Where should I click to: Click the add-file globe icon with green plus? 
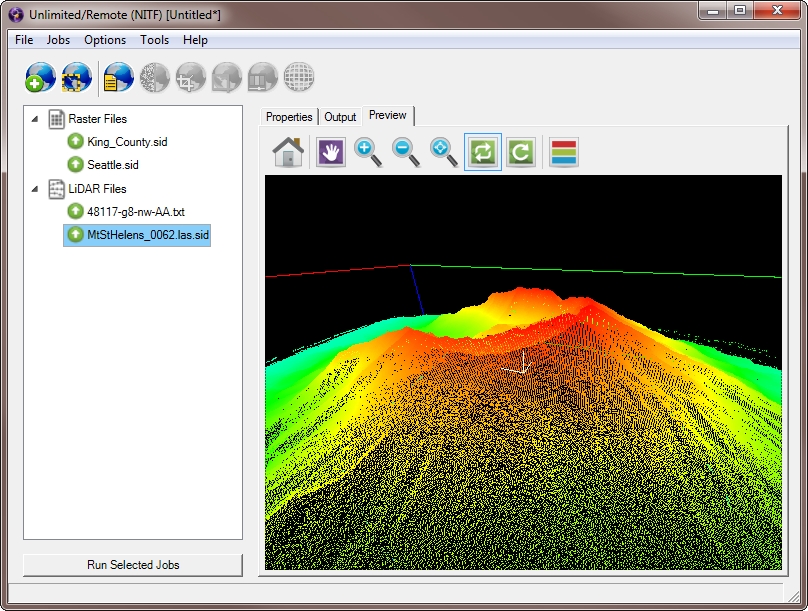point(40,77)
